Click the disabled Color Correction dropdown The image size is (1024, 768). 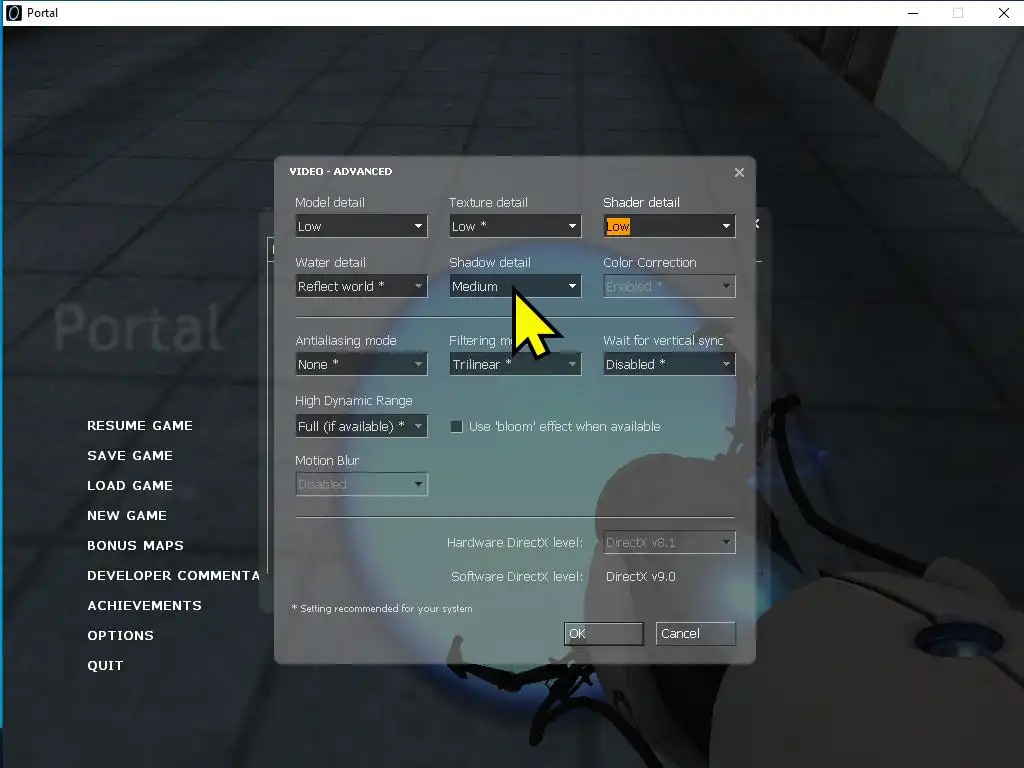(x=669, y=286)
